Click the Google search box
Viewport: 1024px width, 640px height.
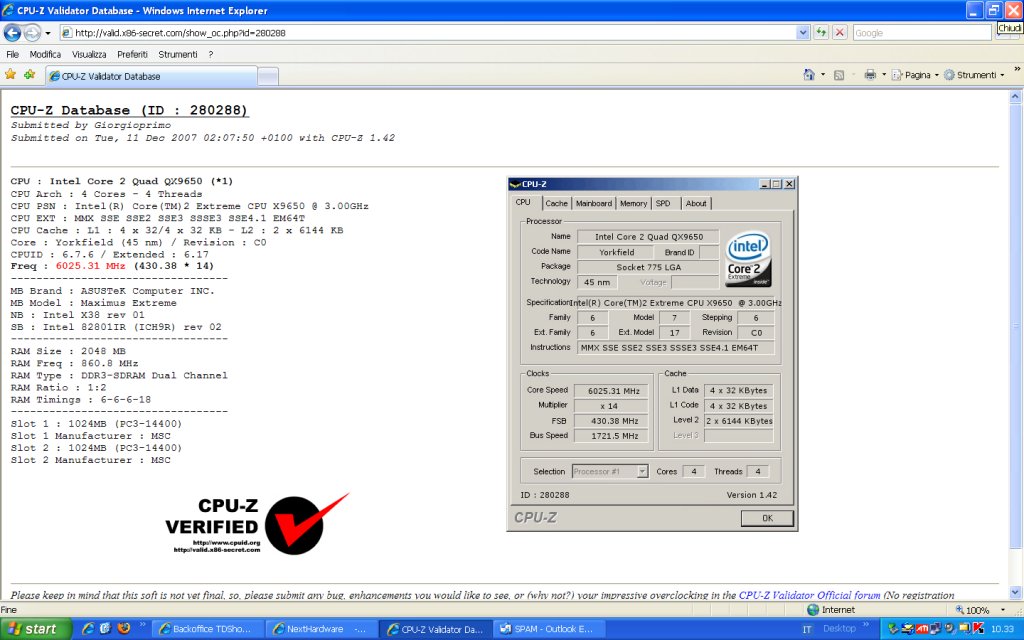[x=921, y=33]
